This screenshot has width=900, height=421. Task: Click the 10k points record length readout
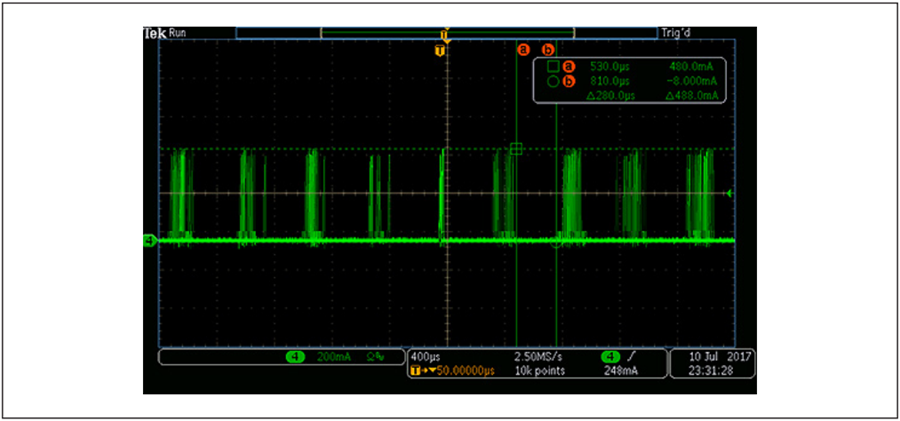point(540,370)
